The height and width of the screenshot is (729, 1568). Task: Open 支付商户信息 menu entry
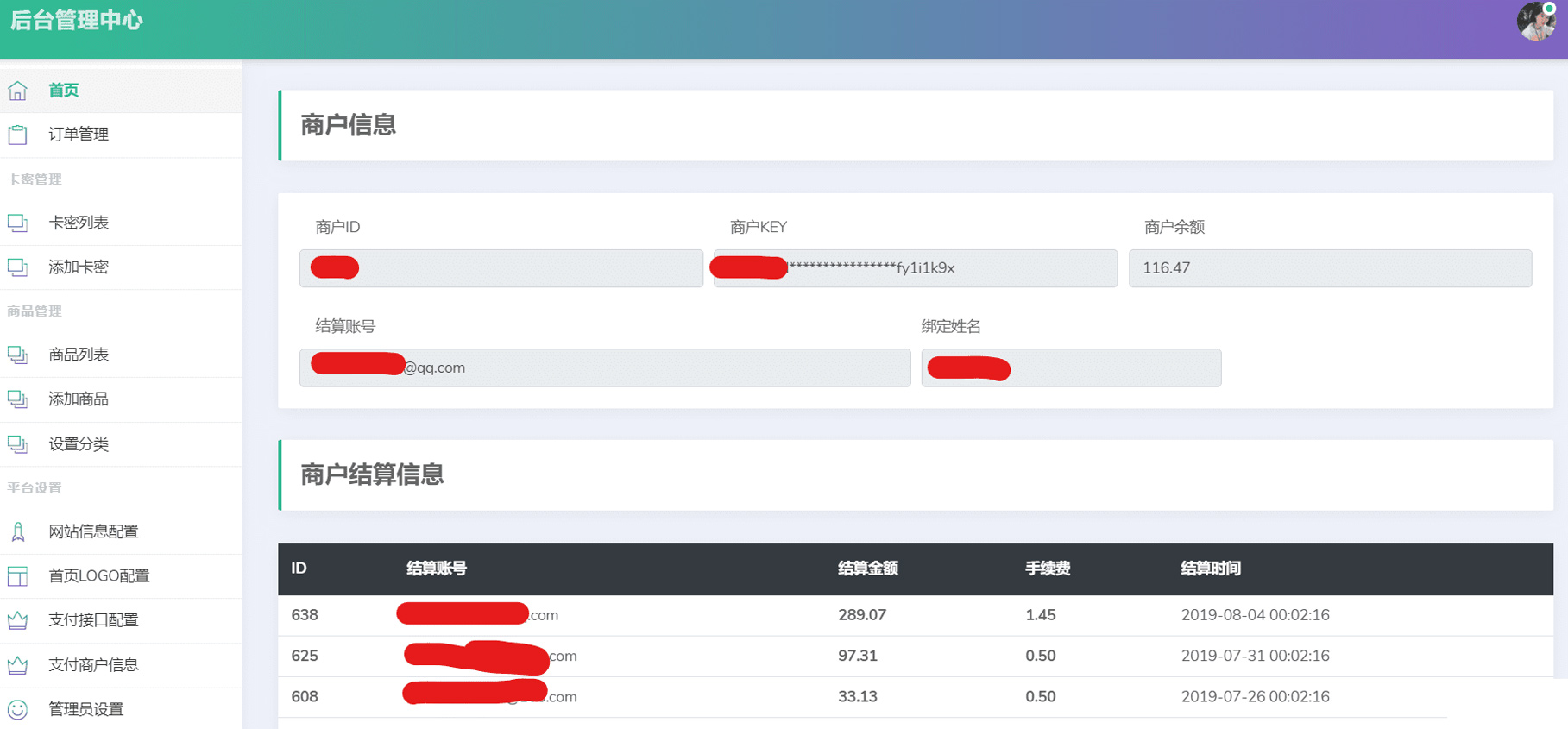tap(93, 665)
